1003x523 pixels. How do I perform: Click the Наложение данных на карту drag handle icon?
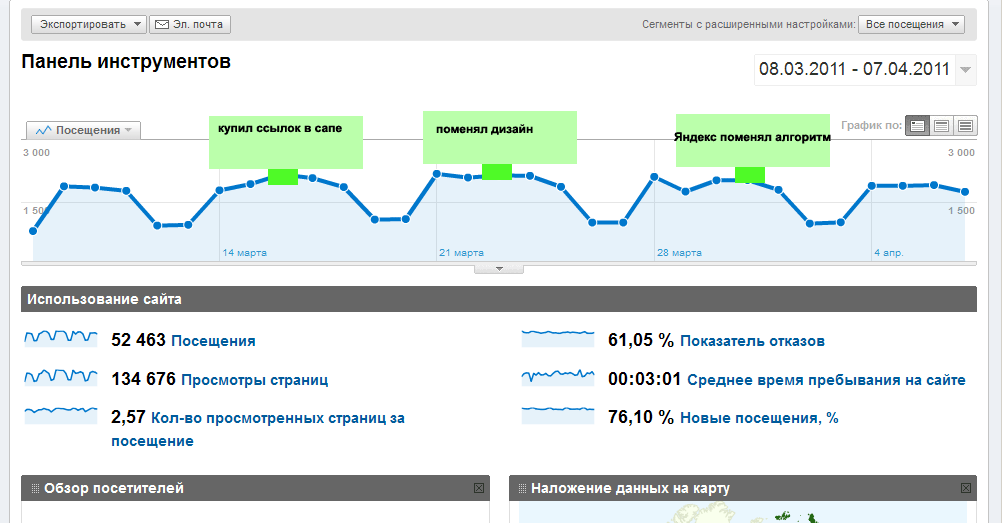(522, 488)
